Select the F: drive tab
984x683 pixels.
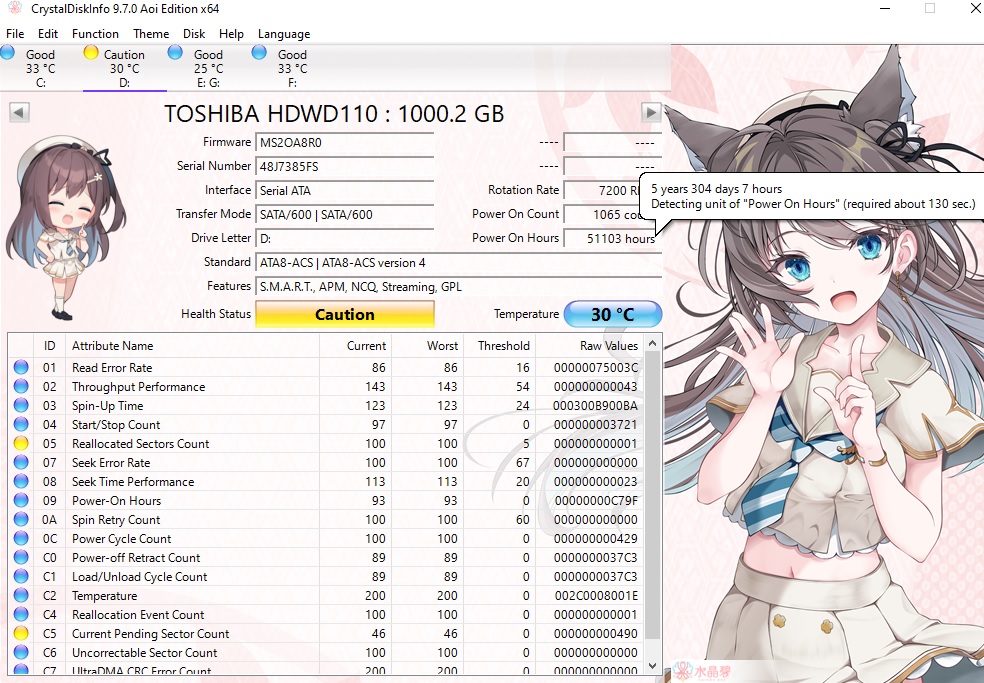tap(292, 68)
